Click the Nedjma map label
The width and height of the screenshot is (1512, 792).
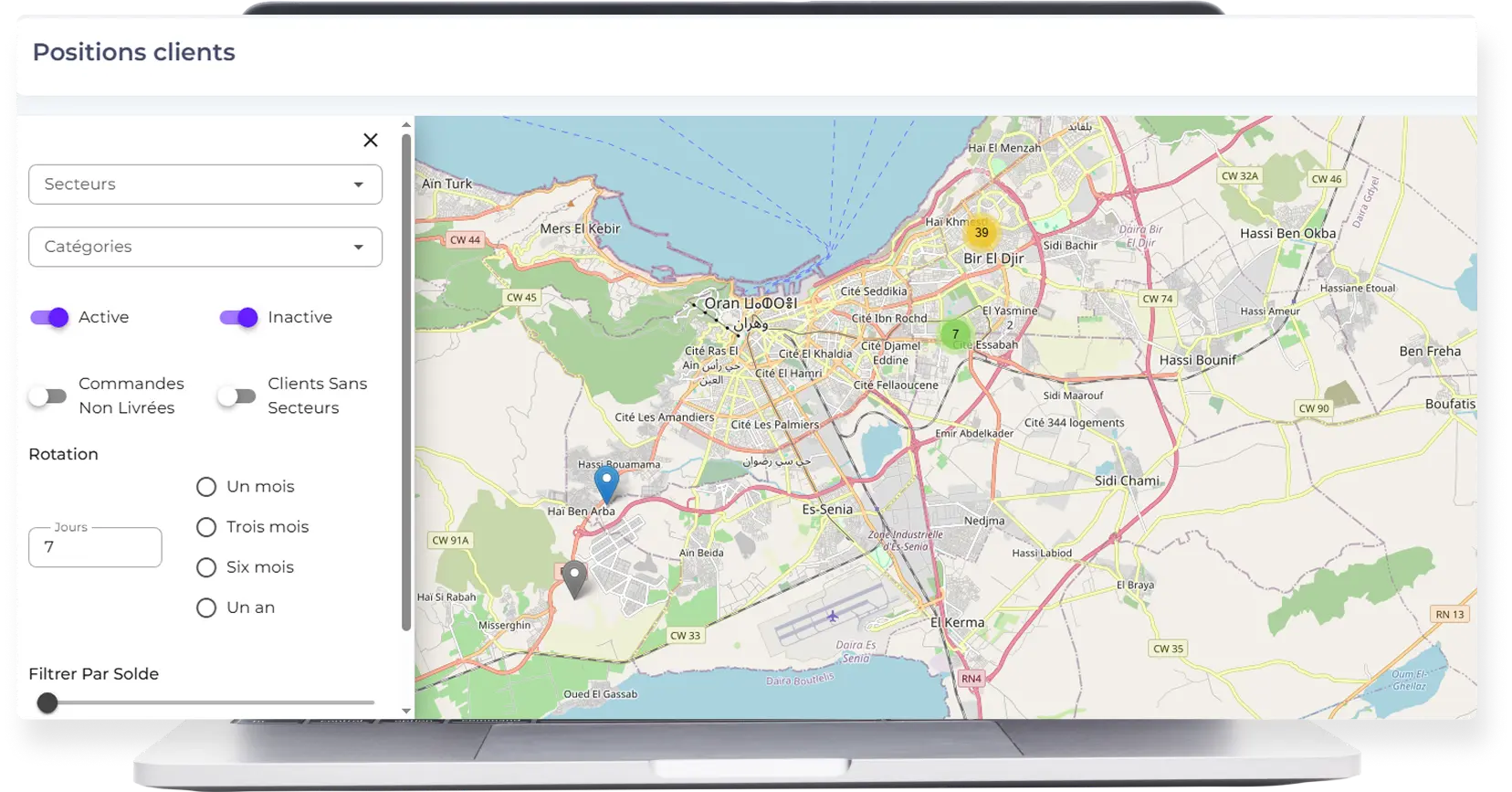click(984, 521)
